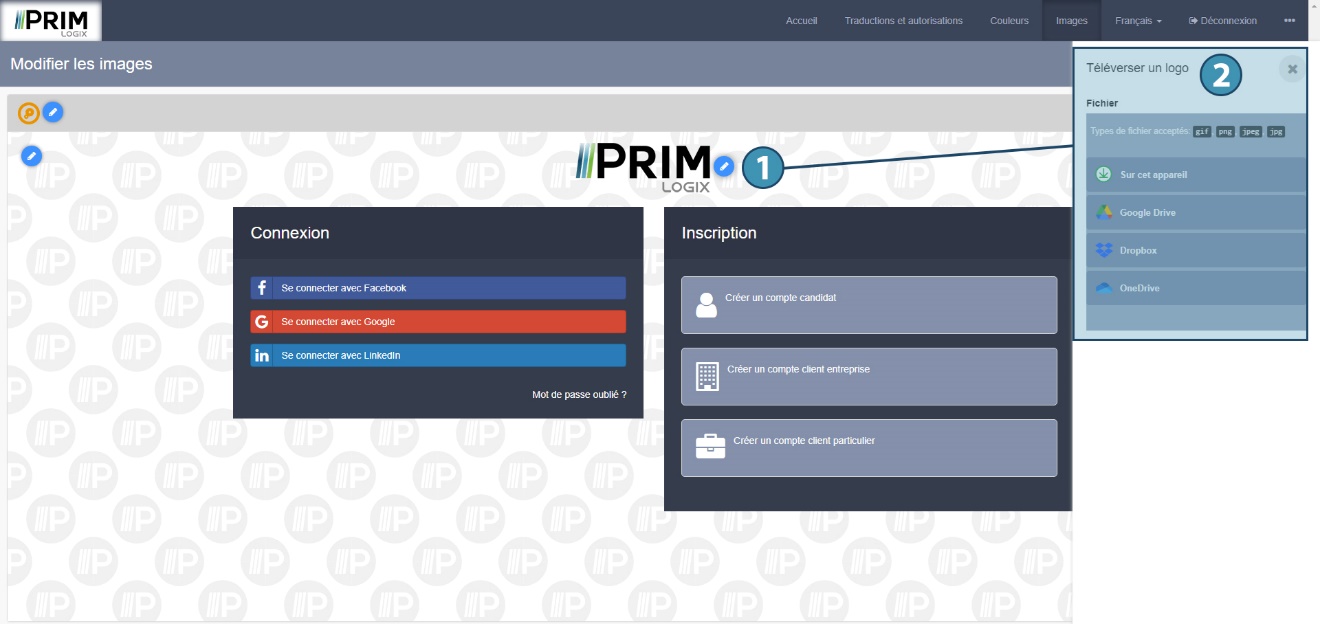1320x624 pixels.
Task: Open the Français language dropdown
Action: coord(1138,21)
